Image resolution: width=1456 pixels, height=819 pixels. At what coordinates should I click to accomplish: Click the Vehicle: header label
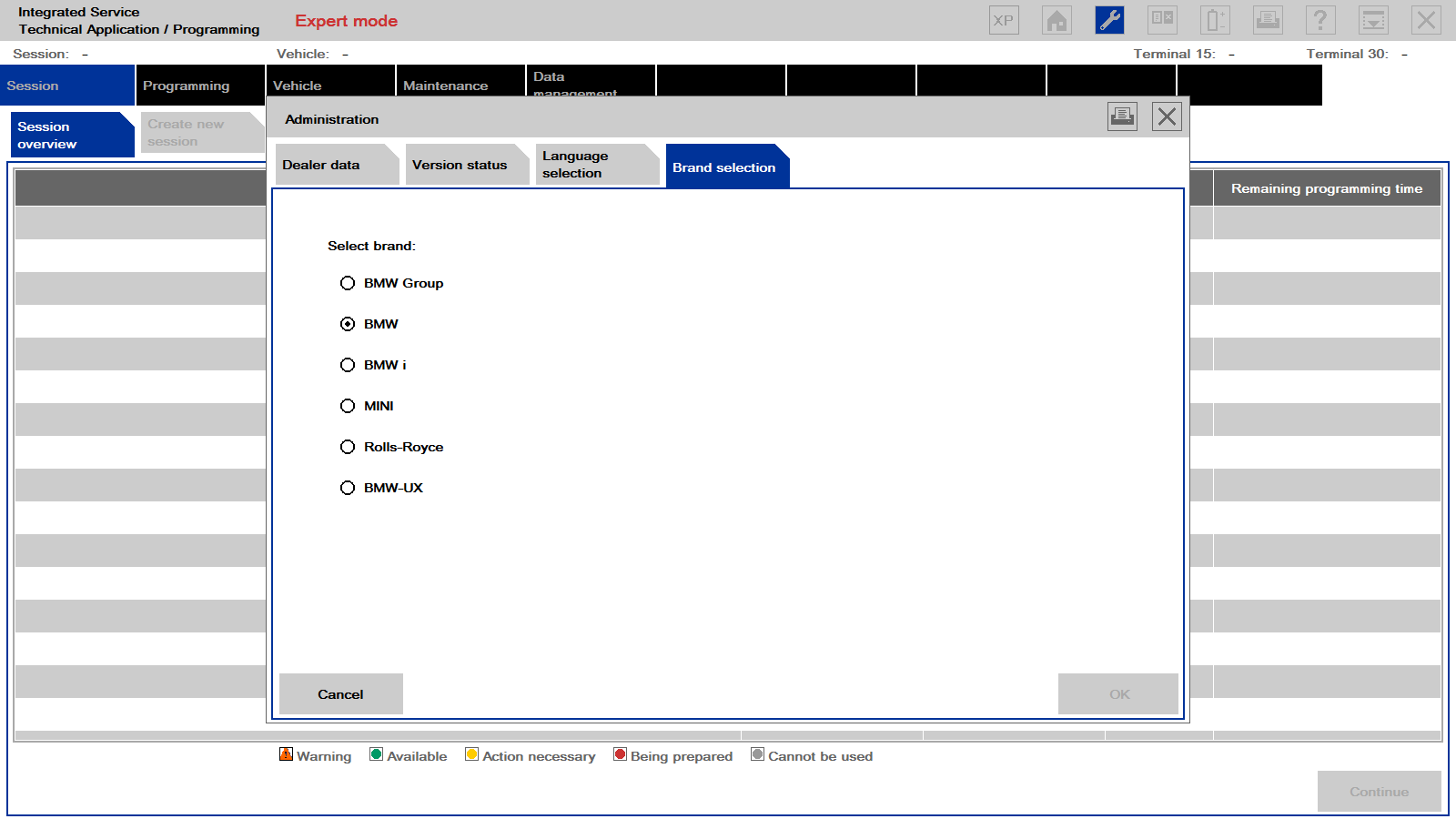pos(303,54)
